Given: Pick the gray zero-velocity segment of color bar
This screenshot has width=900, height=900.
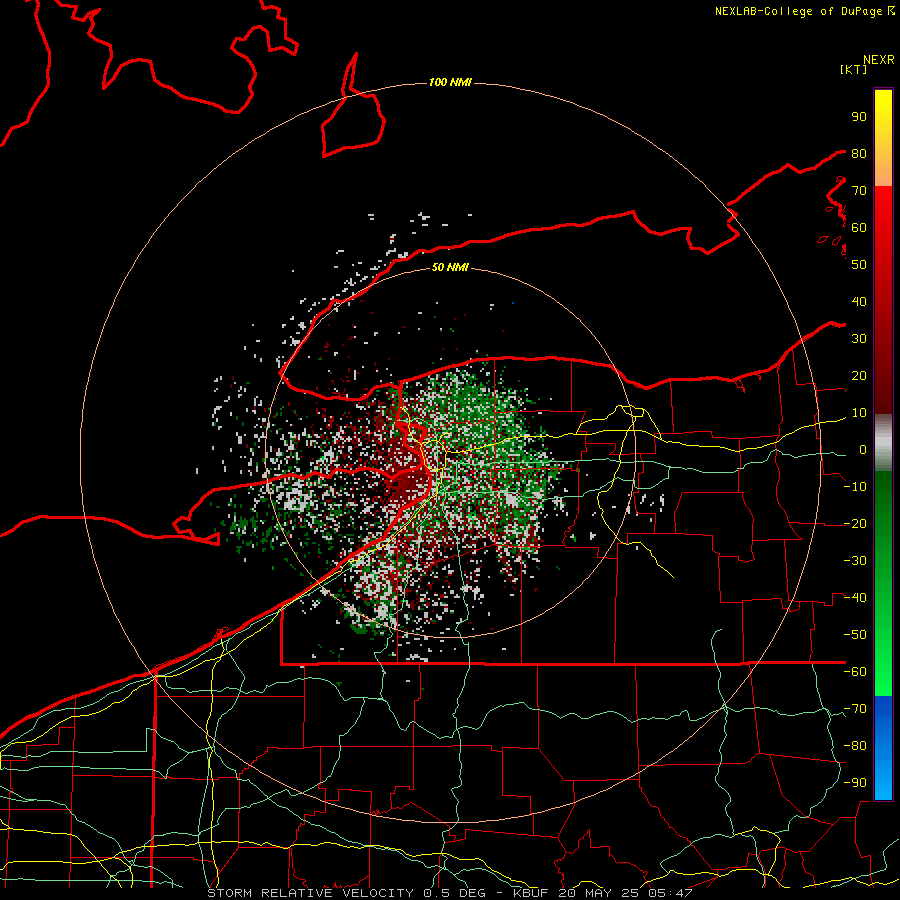Looking at the screenshot, I should [x=883, y=443].
